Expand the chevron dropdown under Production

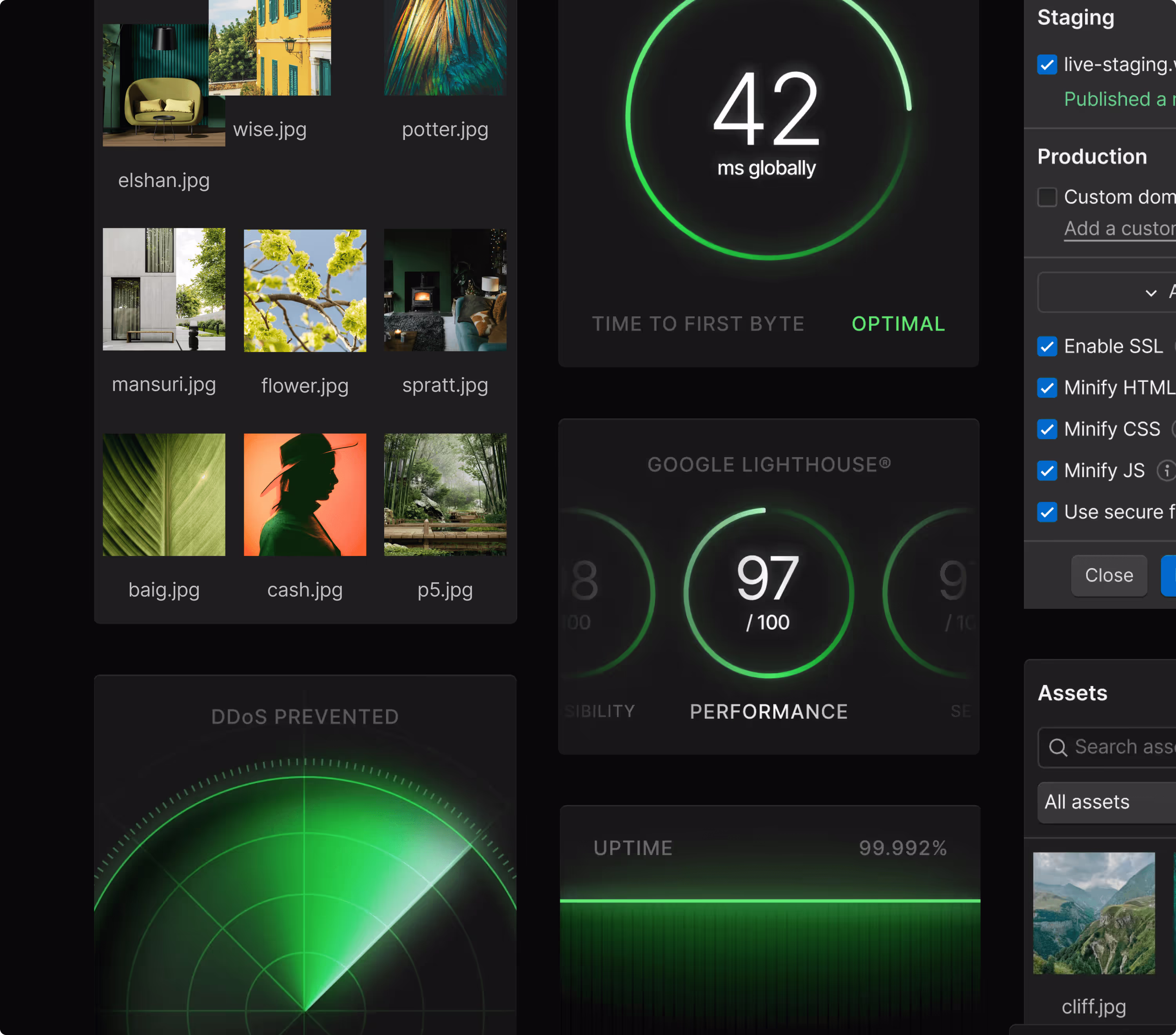(x=1151, y=293)
